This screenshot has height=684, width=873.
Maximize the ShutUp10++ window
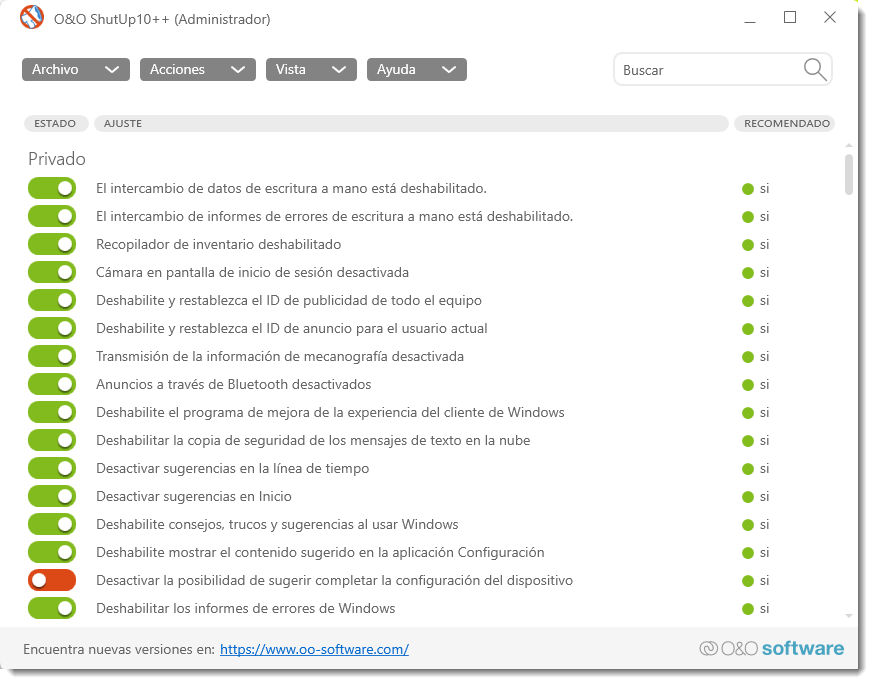789,17
